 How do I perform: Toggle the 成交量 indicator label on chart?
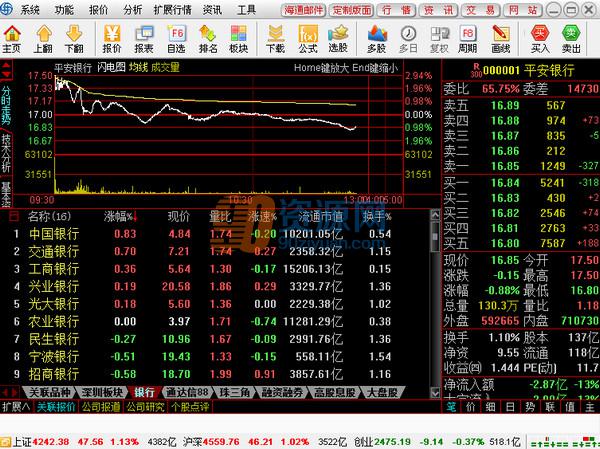[x=165, y=68]
